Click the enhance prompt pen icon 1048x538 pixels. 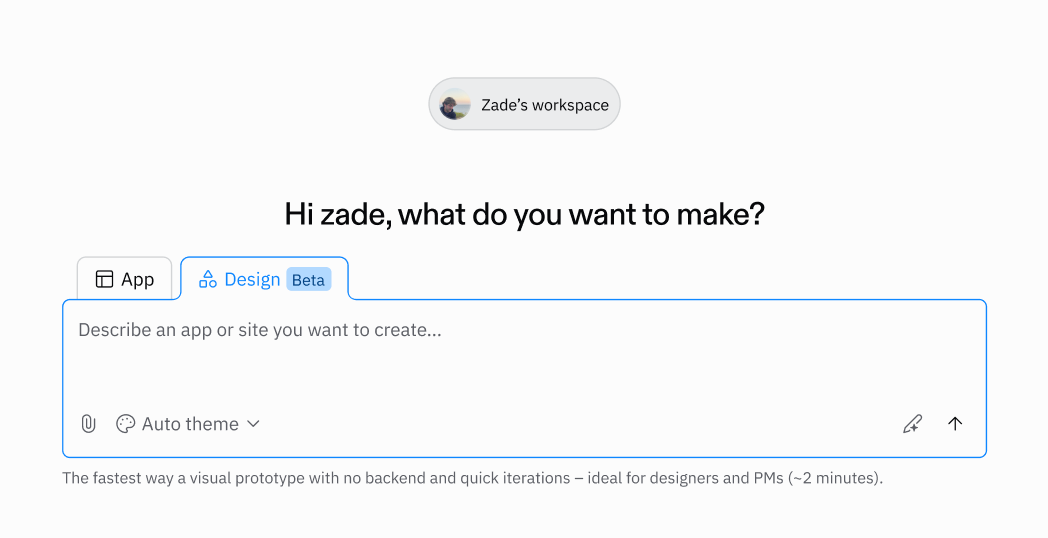[912, 424]
